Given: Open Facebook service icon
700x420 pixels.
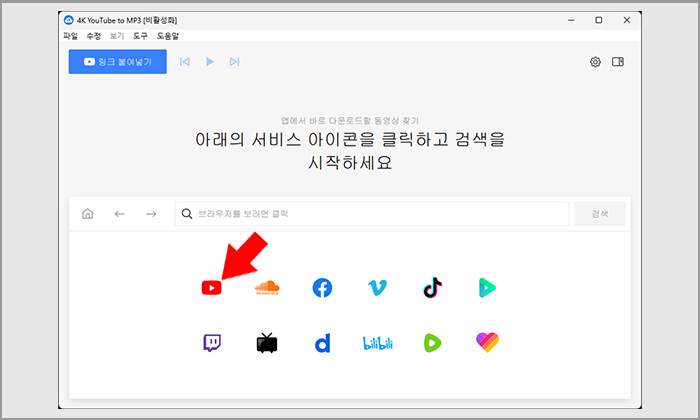Looking at the screenshot, I should click(322, 288).
